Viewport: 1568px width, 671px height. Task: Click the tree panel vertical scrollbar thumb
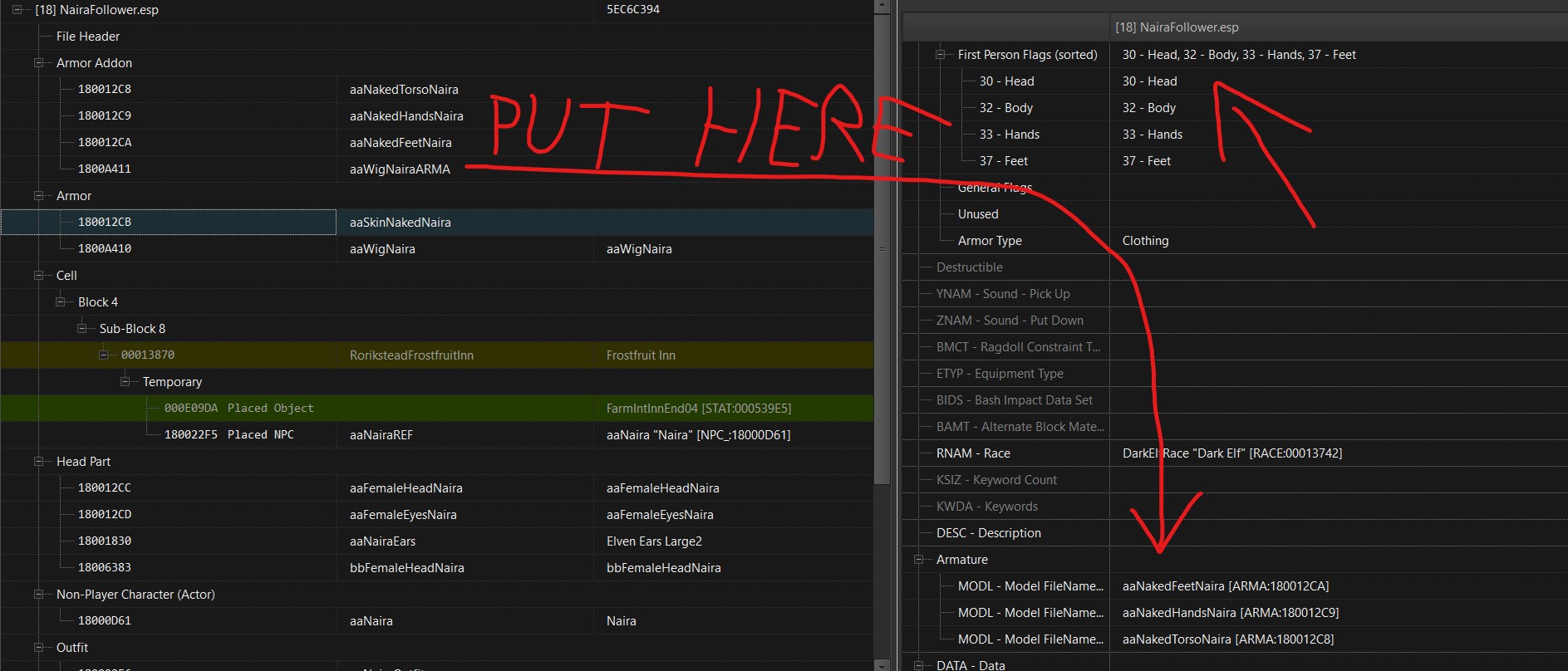coord(882,248)
